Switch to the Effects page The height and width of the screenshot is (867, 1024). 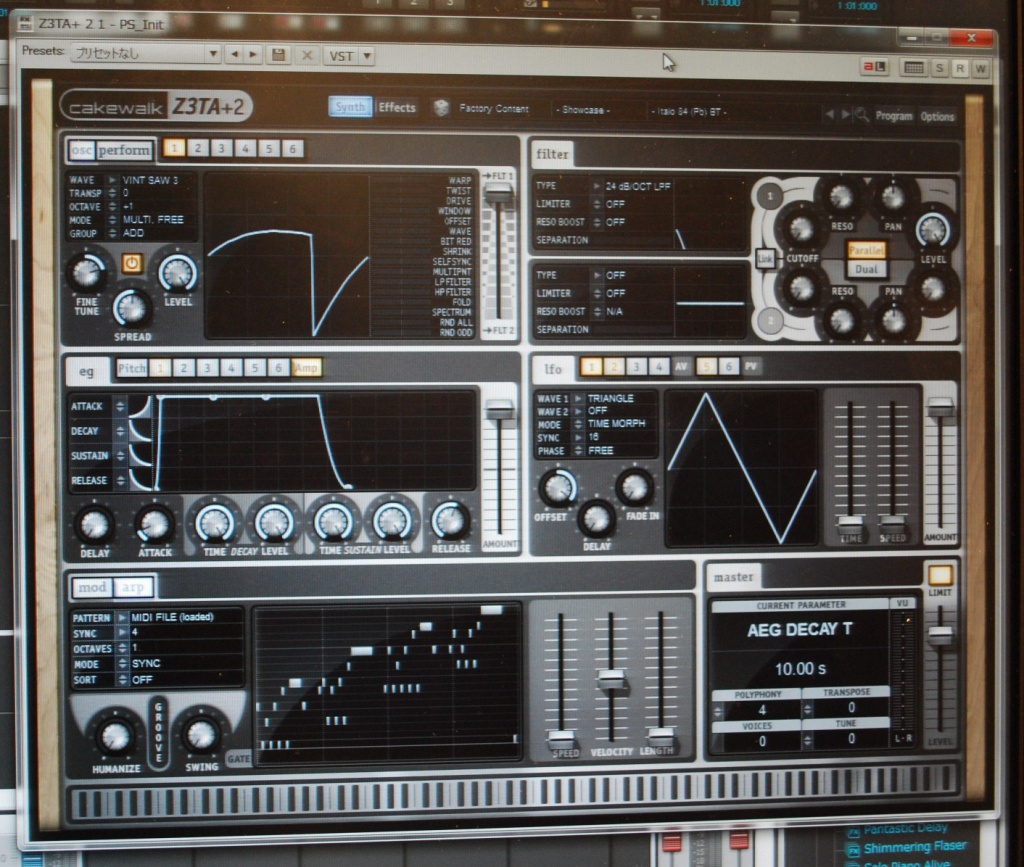397,107
